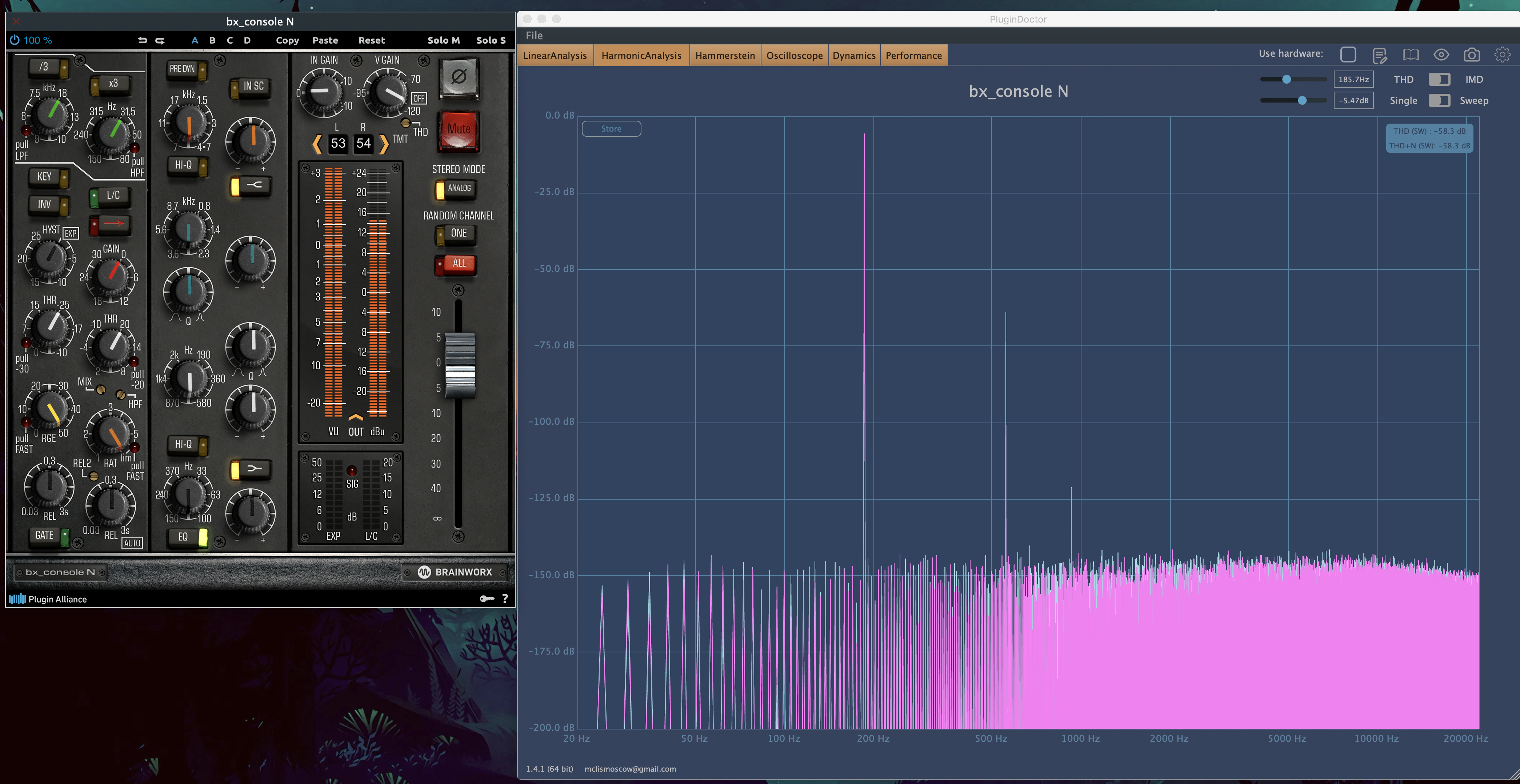1520x784 pixels.
Task: Click the PluginDoctor eye view icon
Action: click(x=1441, y=55)
